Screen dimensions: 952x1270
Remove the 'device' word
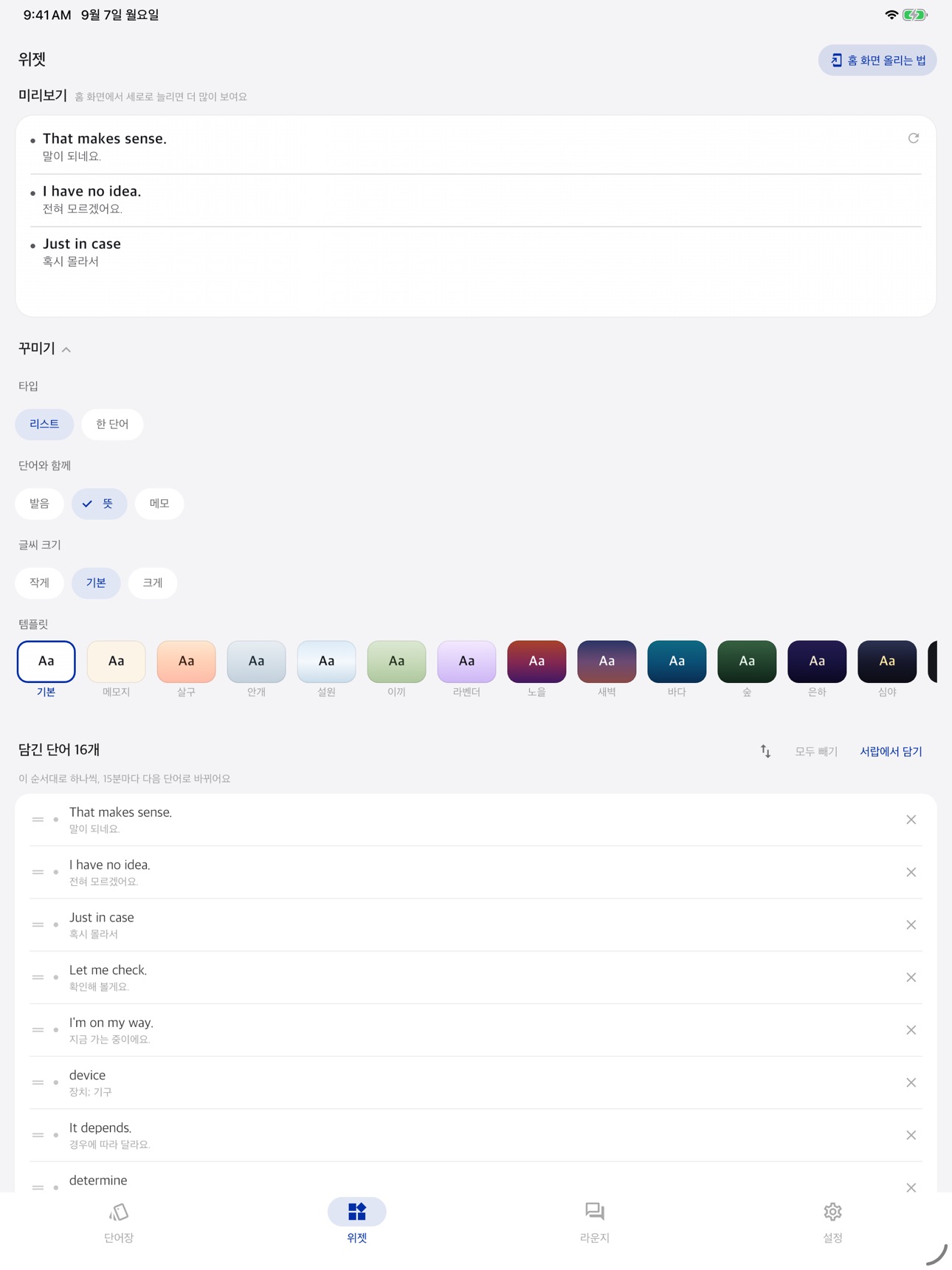[911, 1082]
